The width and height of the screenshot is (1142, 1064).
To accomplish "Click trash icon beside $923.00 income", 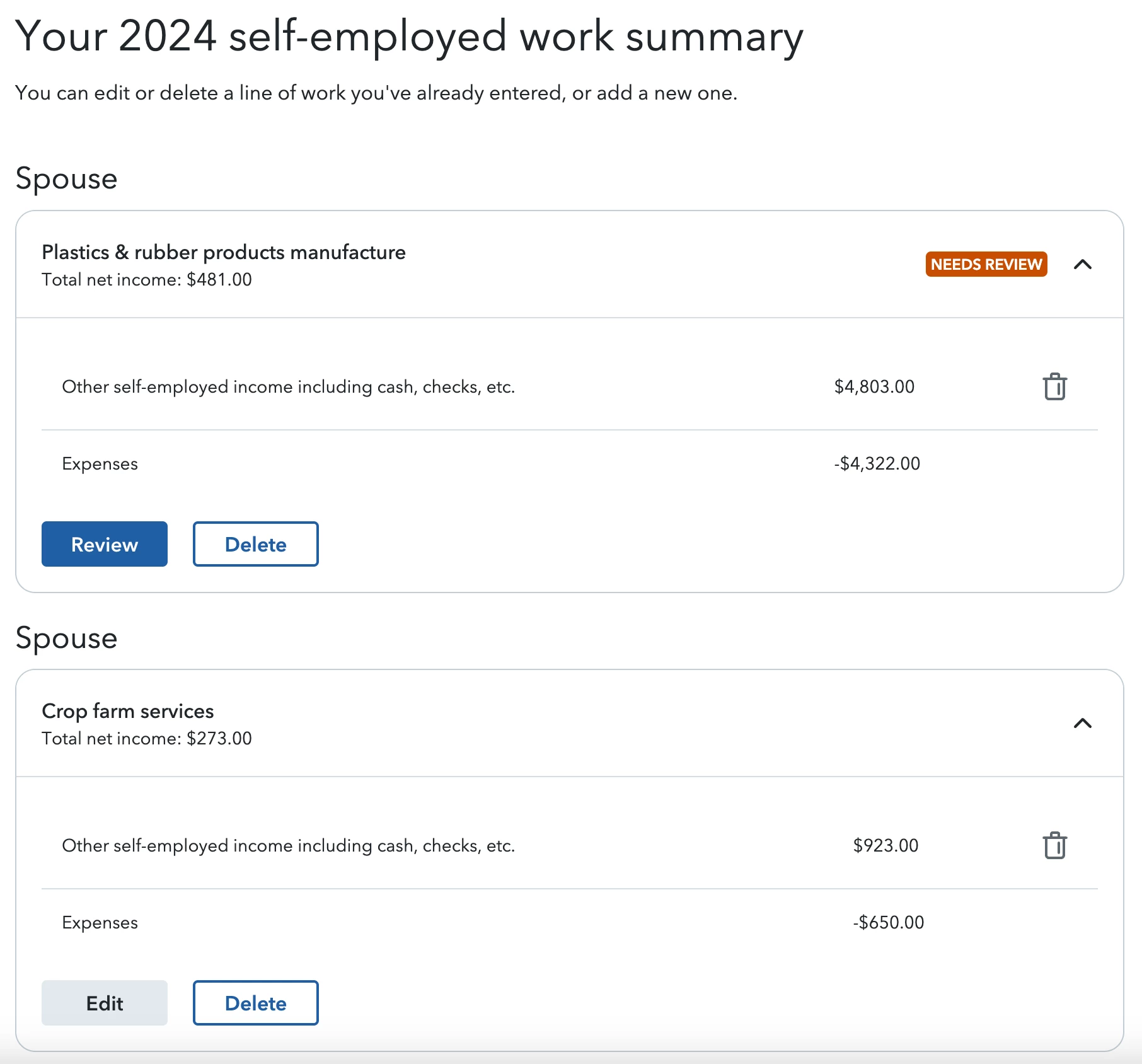I will click(x=1054, y=846).
